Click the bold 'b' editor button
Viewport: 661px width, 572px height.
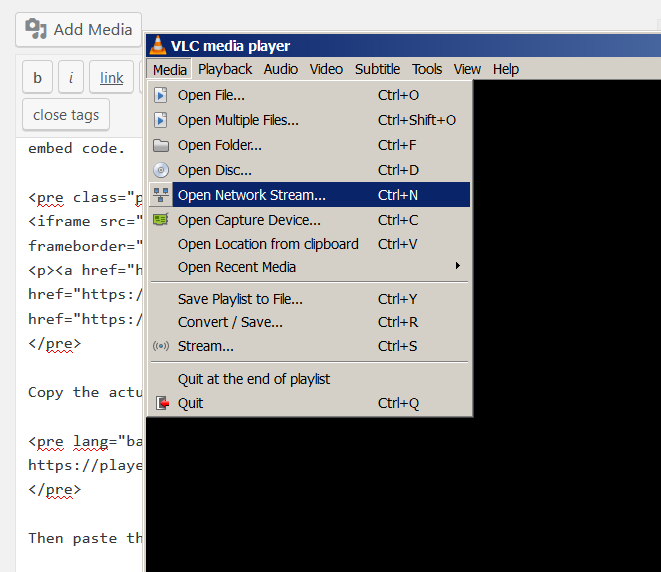tap(38, 77)
